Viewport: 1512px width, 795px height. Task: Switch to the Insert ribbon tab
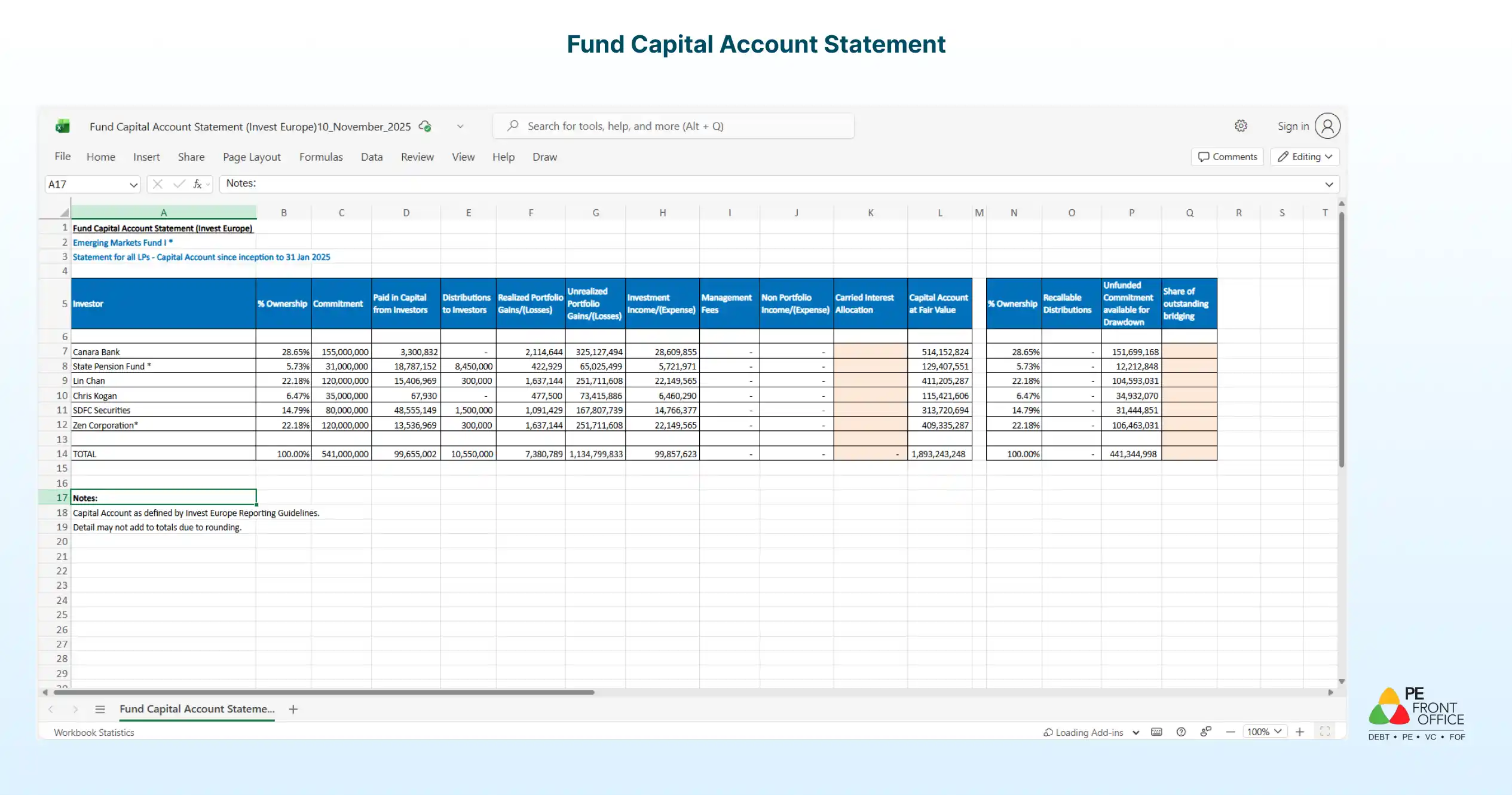point(146,157)
